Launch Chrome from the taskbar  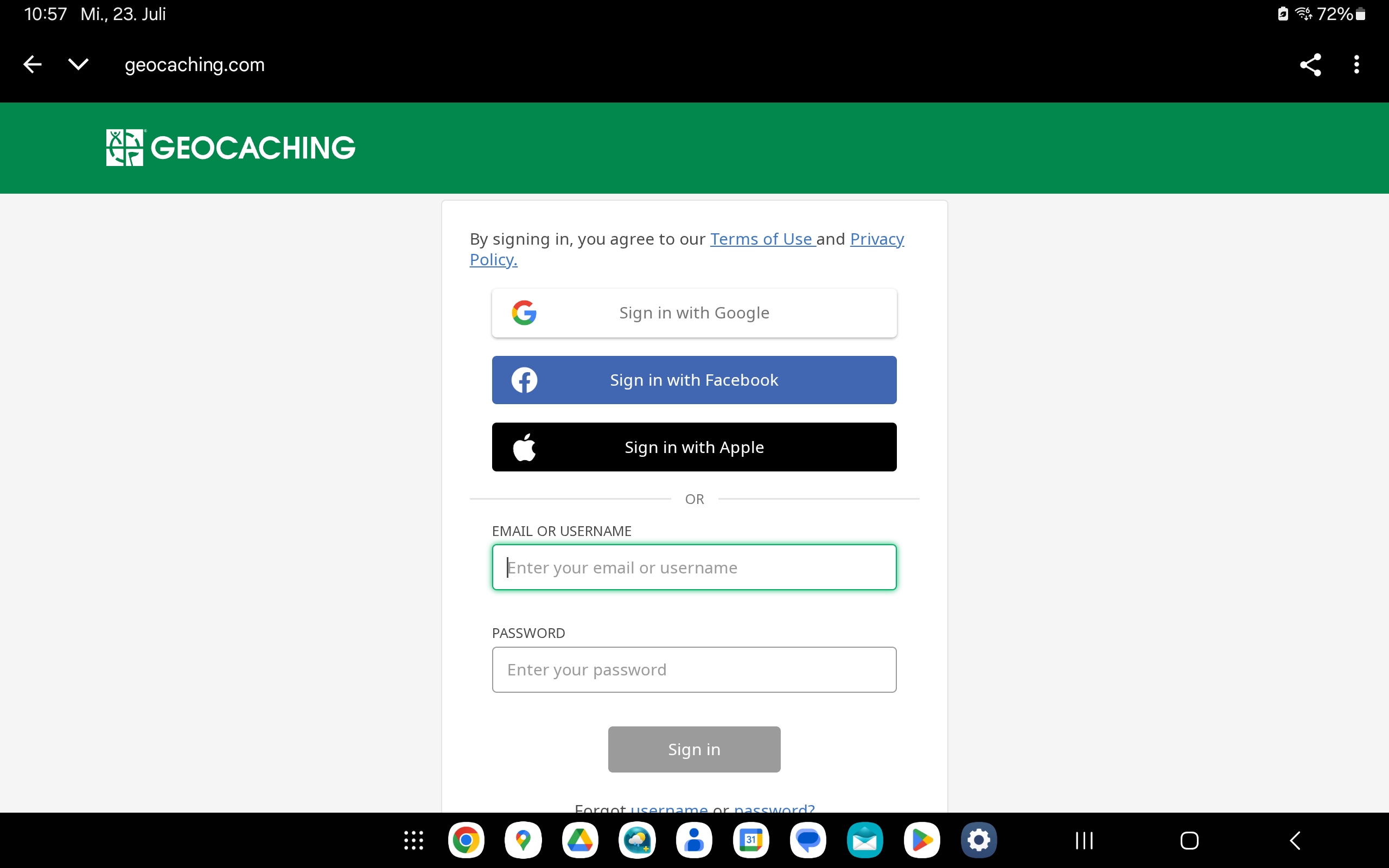click(466, 840)
